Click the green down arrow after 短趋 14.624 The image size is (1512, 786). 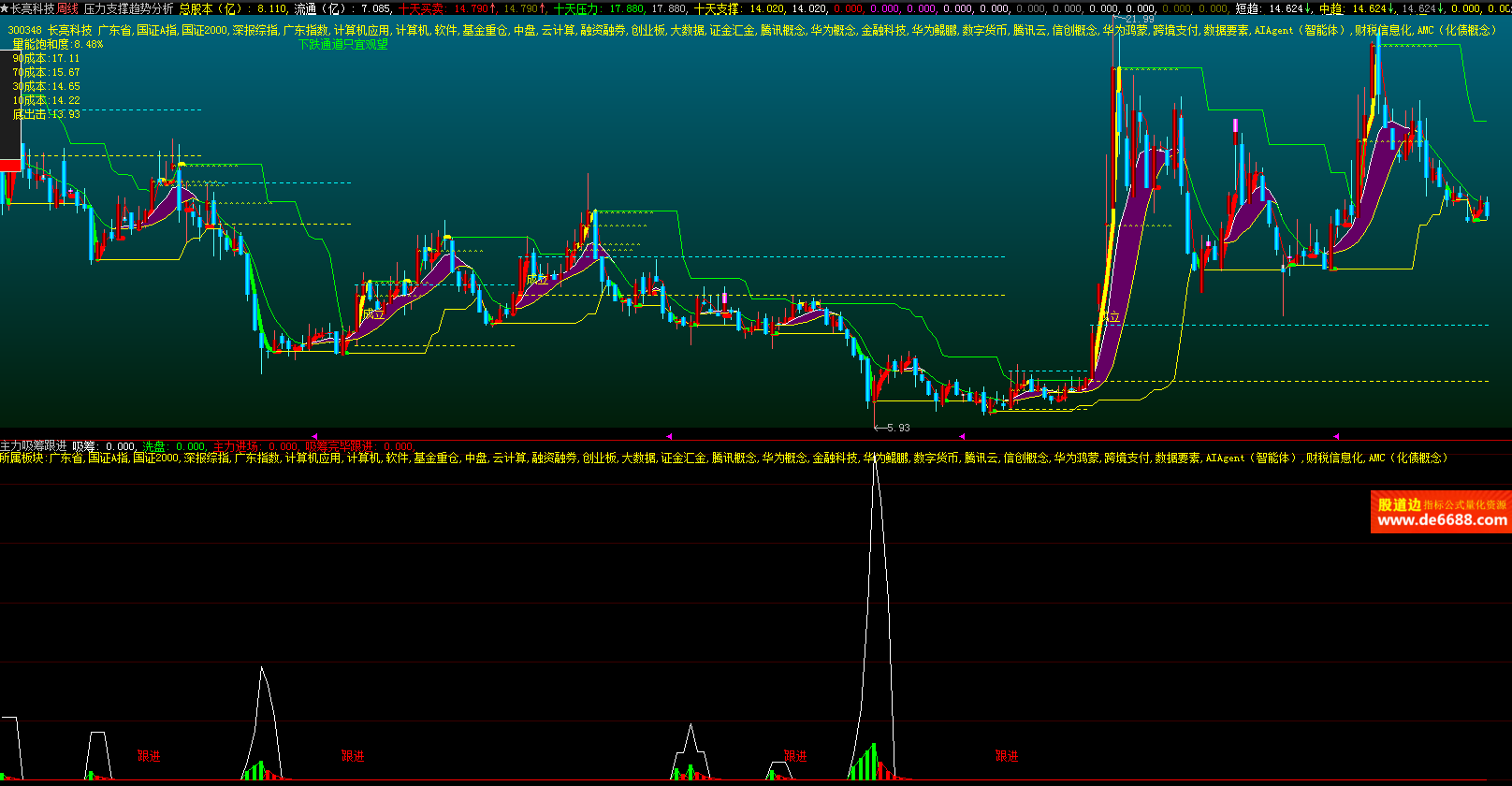click(1308, 8)
